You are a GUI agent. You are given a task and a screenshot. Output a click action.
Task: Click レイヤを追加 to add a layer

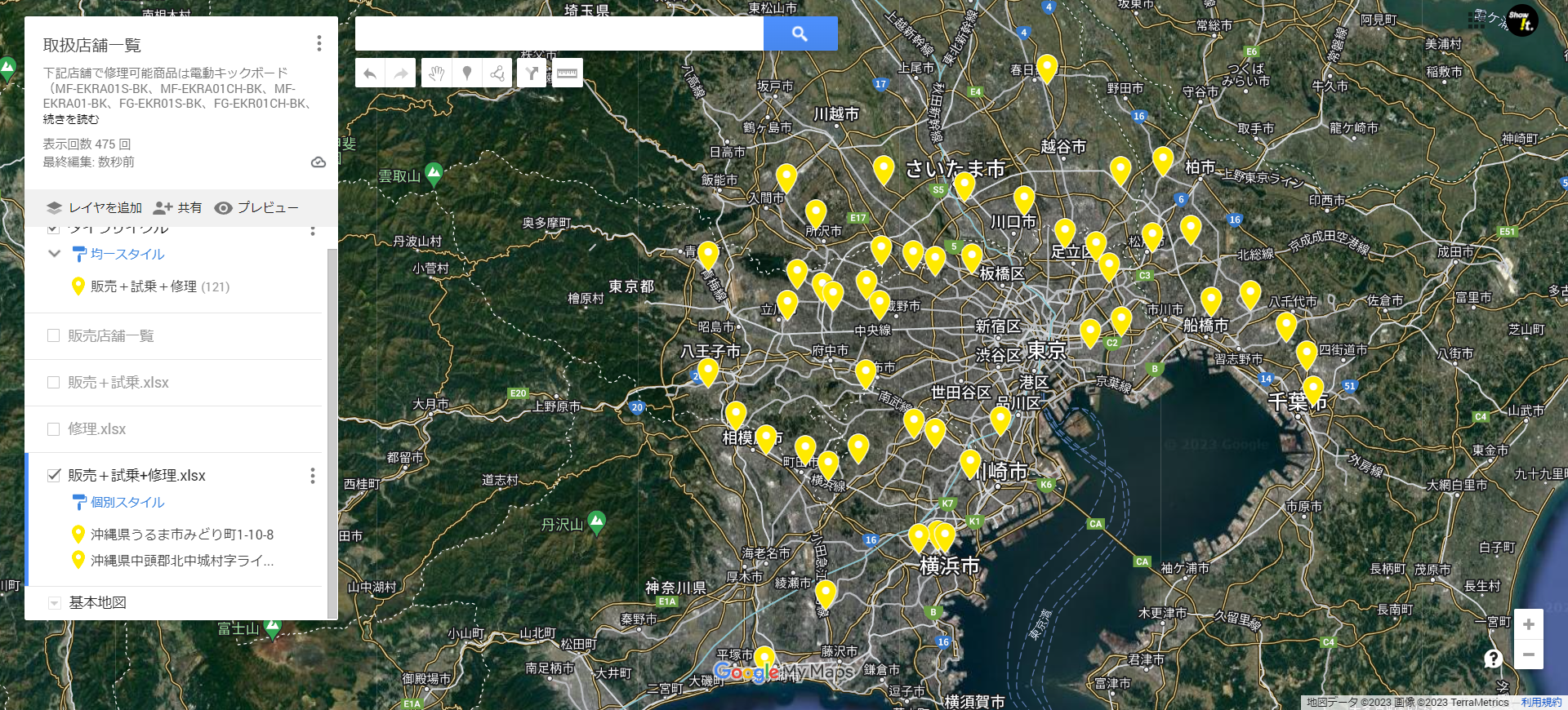[x=94, y=208]
